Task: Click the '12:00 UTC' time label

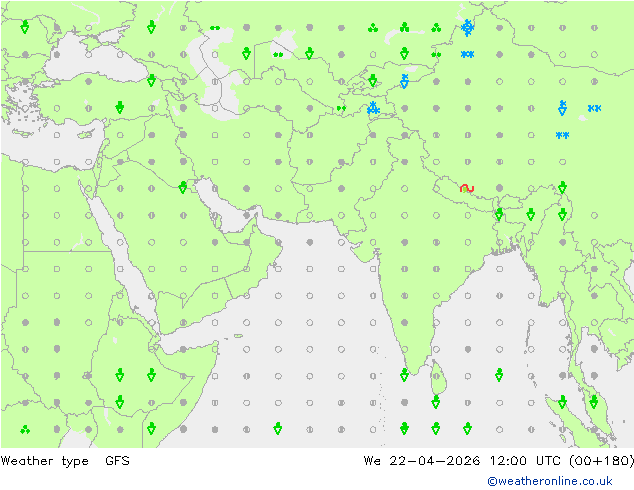Action: click(x=525, y=460)
